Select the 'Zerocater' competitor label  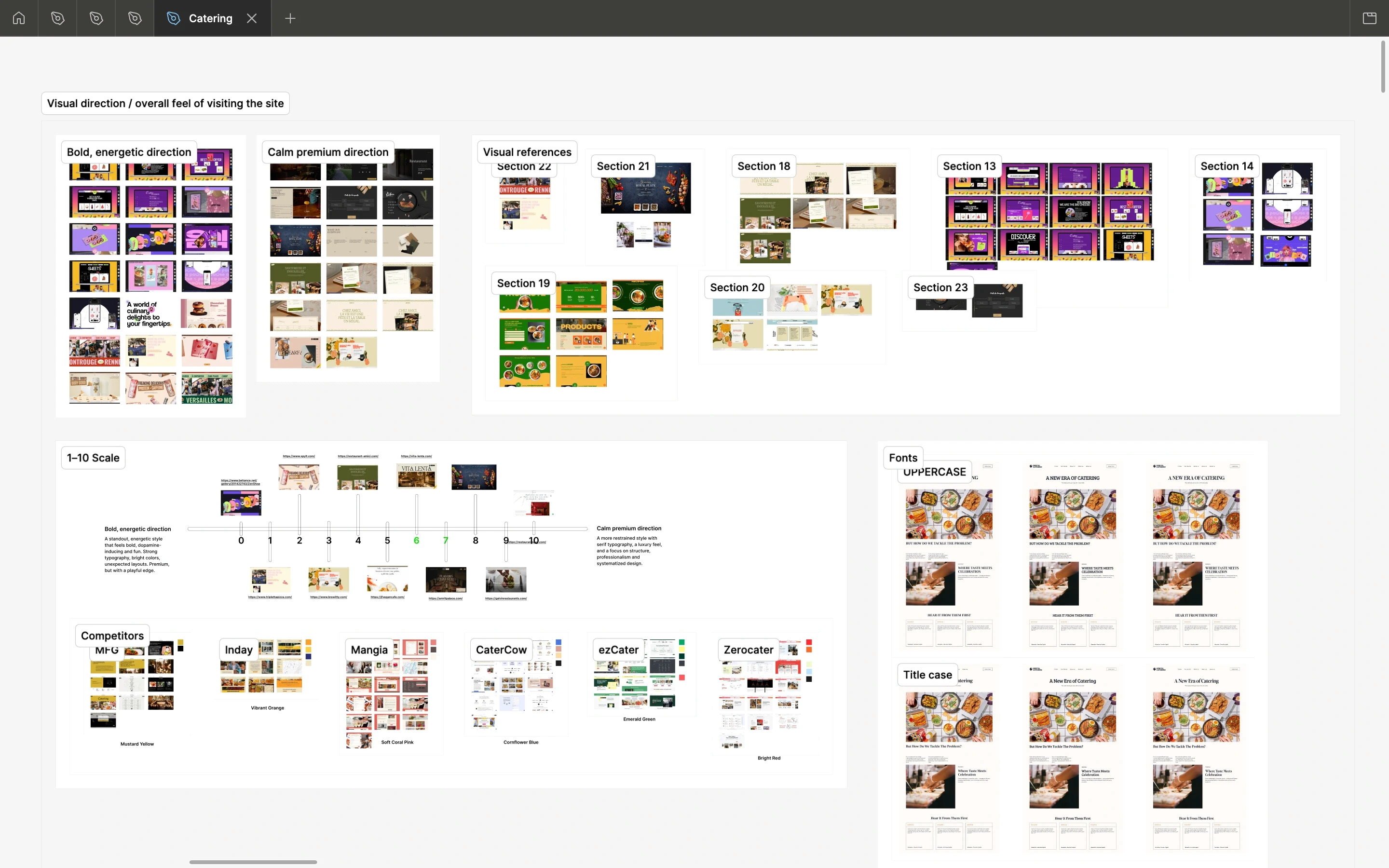[x=748, y=650]
